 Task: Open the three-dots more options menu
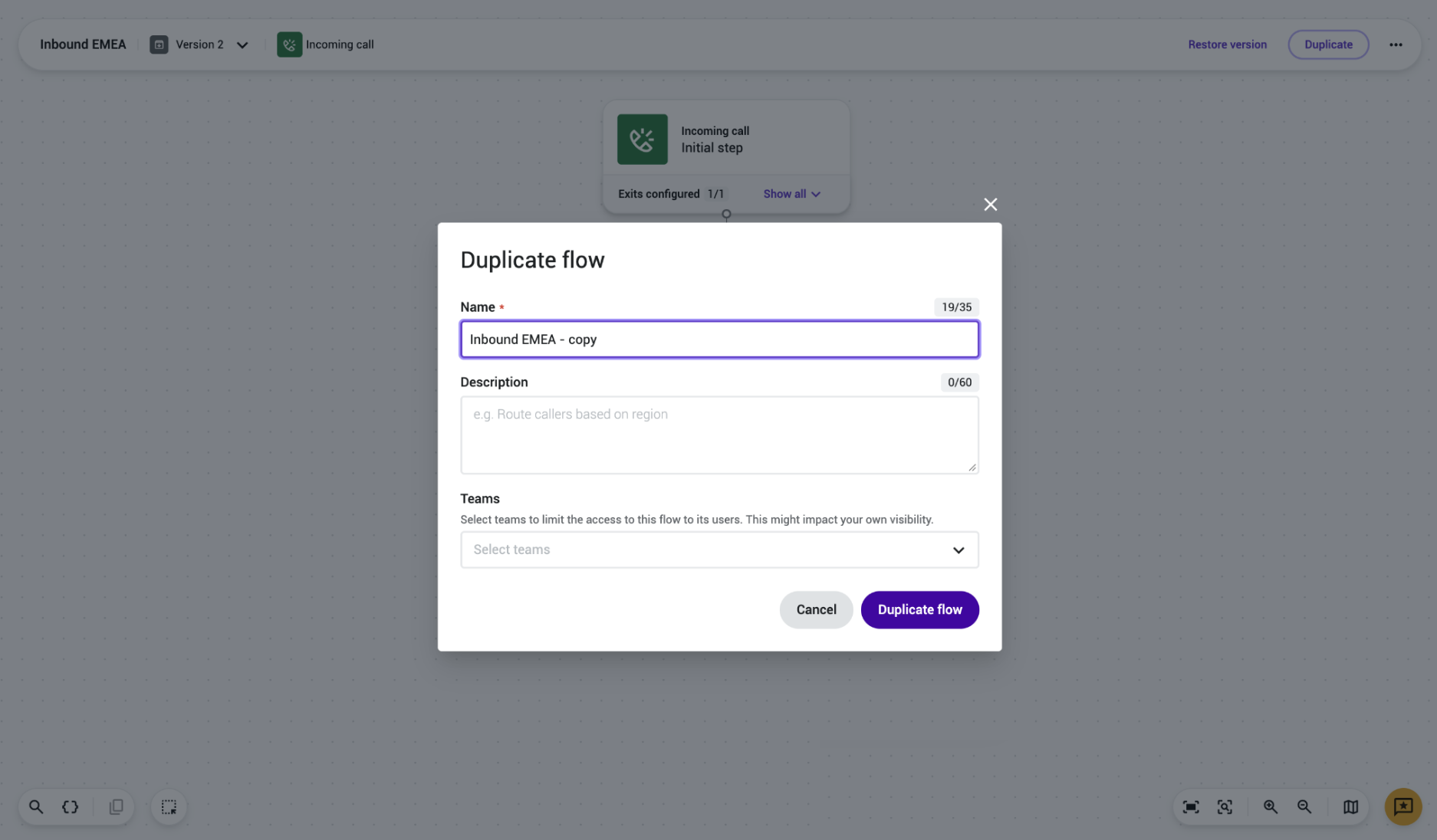(x=1396, y=44)
